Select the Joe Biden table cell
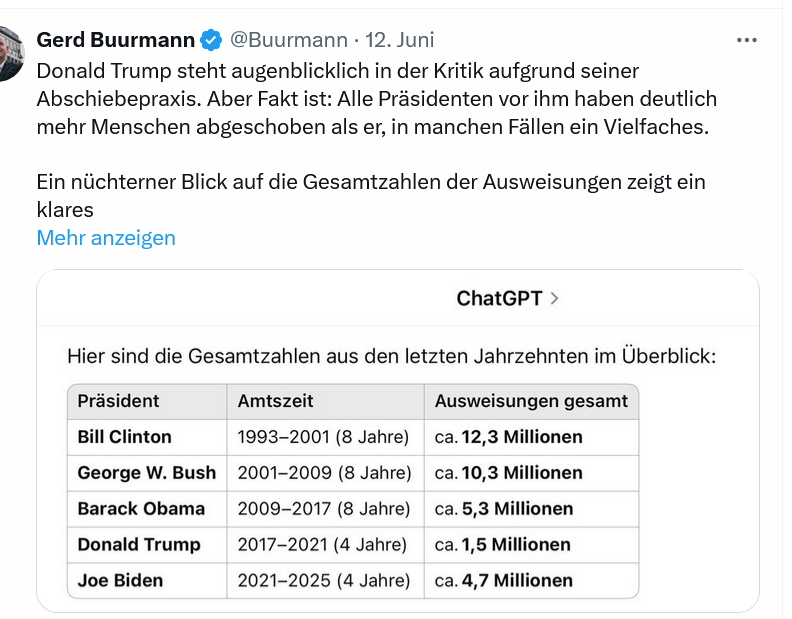Image resolution: width=792 pixels, height=619 pixels. (x=120, y=581)
